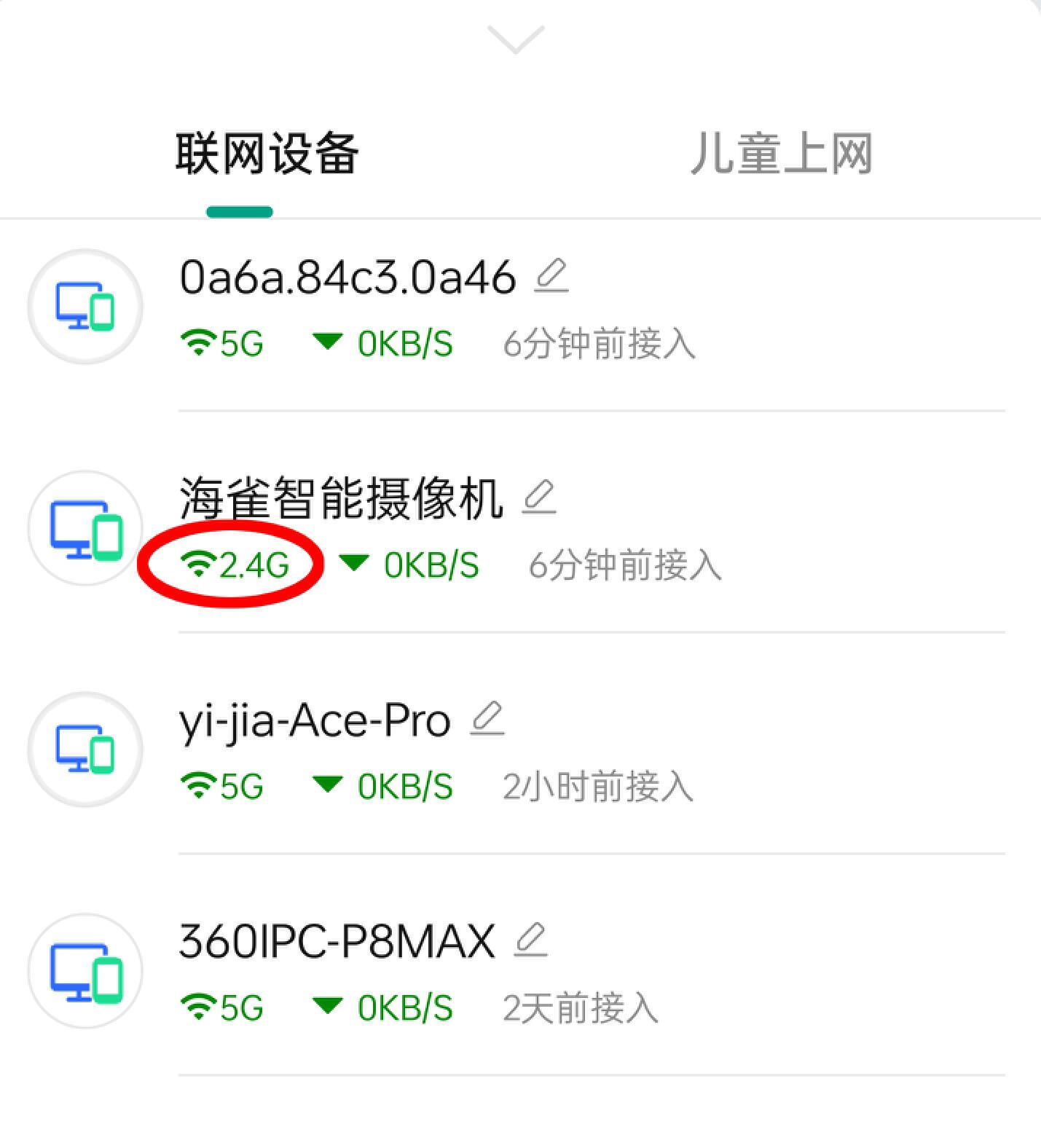Click 2天前接入 connection time label
This screenshot has height=1148, width=1041.
(x=580, y=1008)
